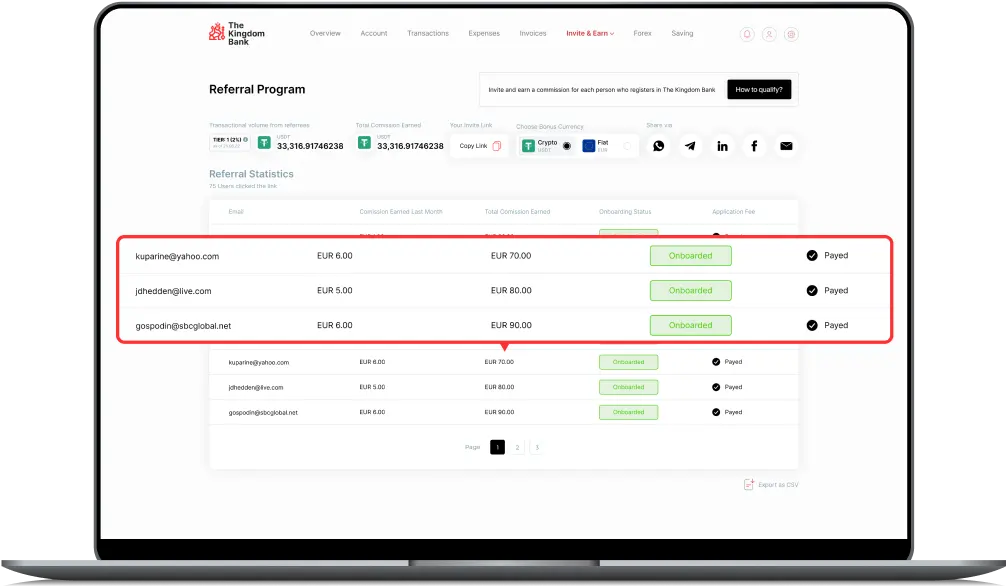Click the Application Fee column header
This screenshot has width=1006, height=586.
(x=733, y=212)
